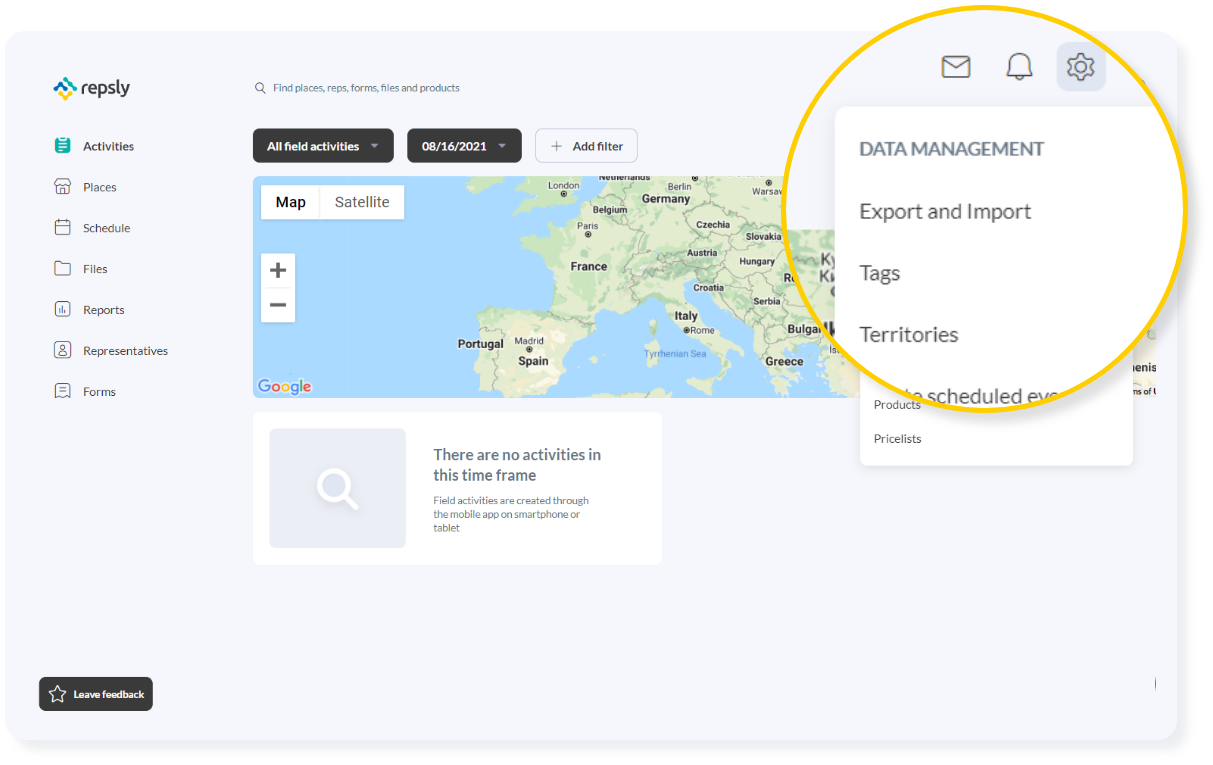The width and height of the screenshot is (1213, 765).
Task: Click the Repsly logo
Action: [91, 88]
